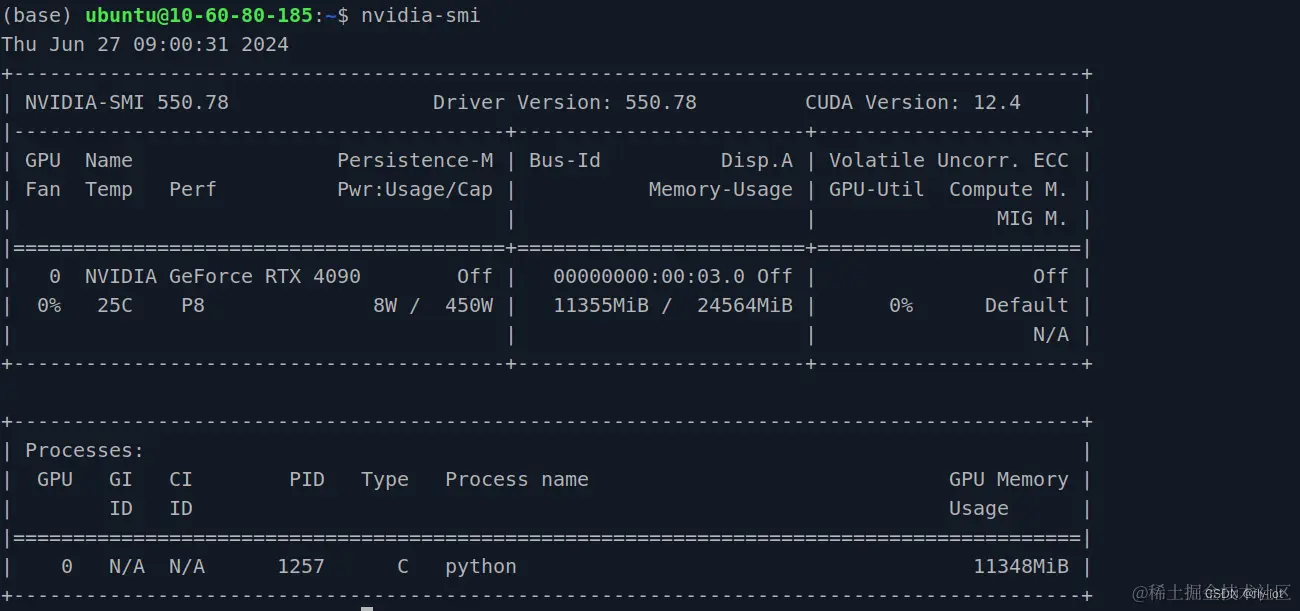Viewport: 1300px width, 611px height.
Task: Click the 11355MiB memory used value
Action: pyautogui.click(x=601, y=306)
